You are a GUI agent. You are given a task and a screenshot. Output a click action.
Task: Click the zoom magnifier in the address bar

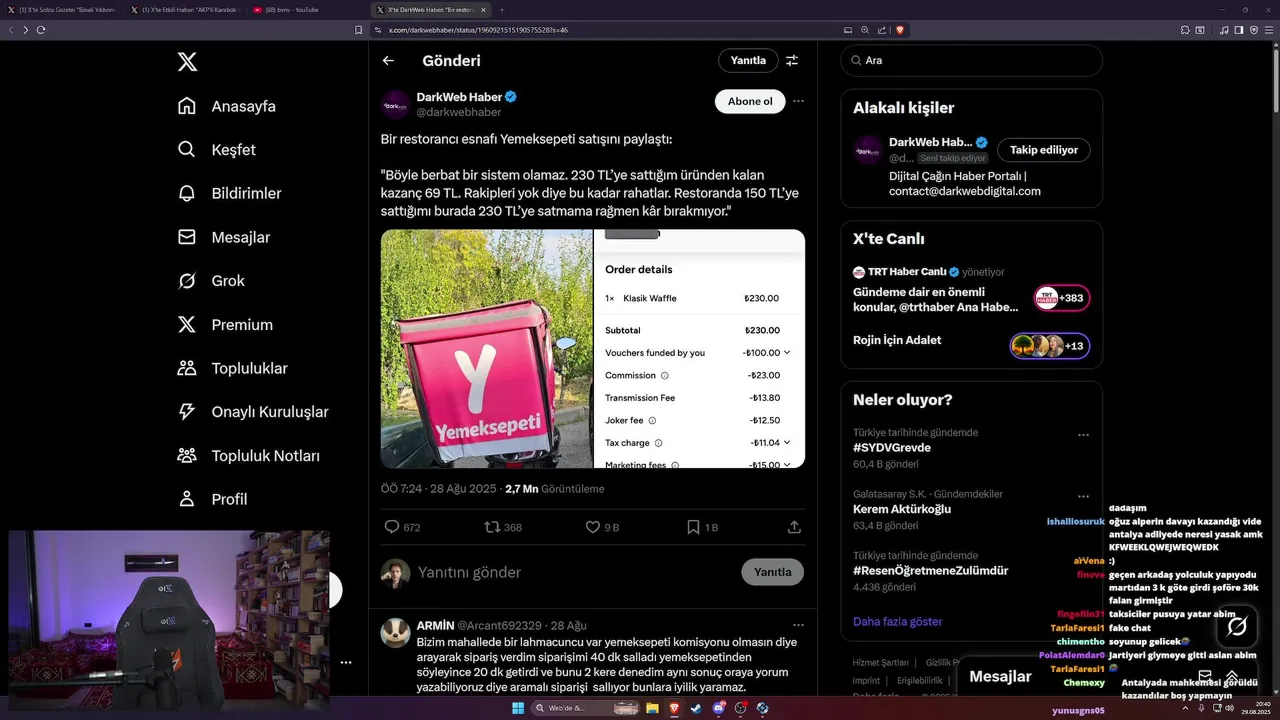coord(865,30)
